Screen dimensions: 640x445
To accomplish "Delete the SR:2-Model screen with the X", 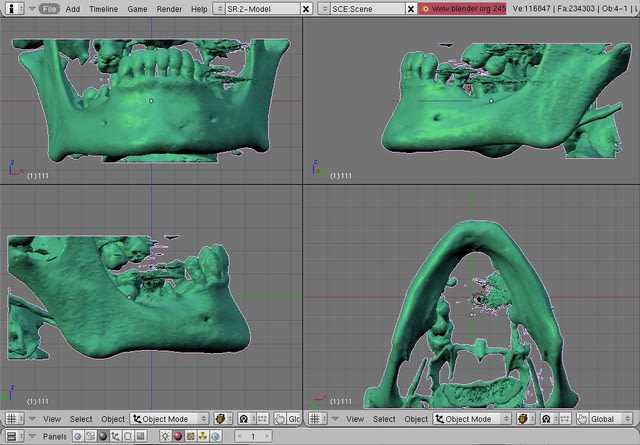I will click(306, 9).
